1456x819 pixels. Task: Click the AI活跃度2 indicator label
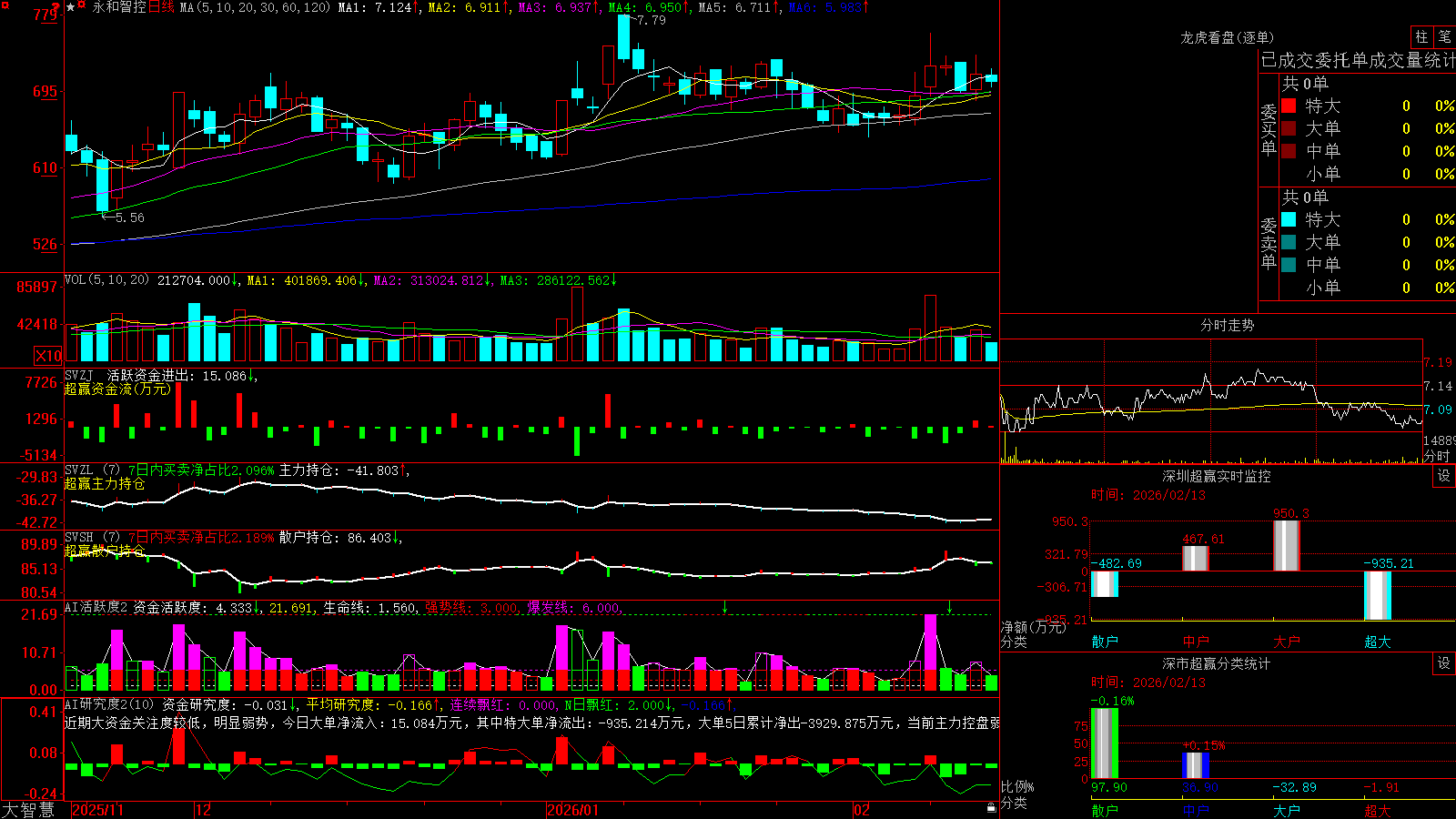[x=96, y=607]
